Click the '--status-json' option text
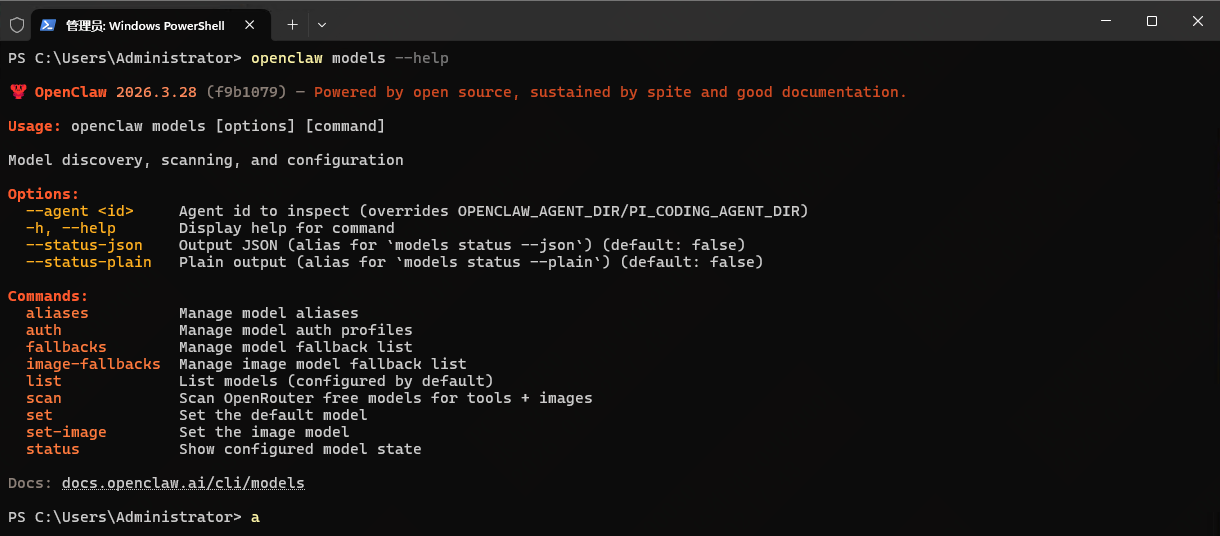Image resolution: width=1220 pixels, height=536 pixels. coord(84,245)
